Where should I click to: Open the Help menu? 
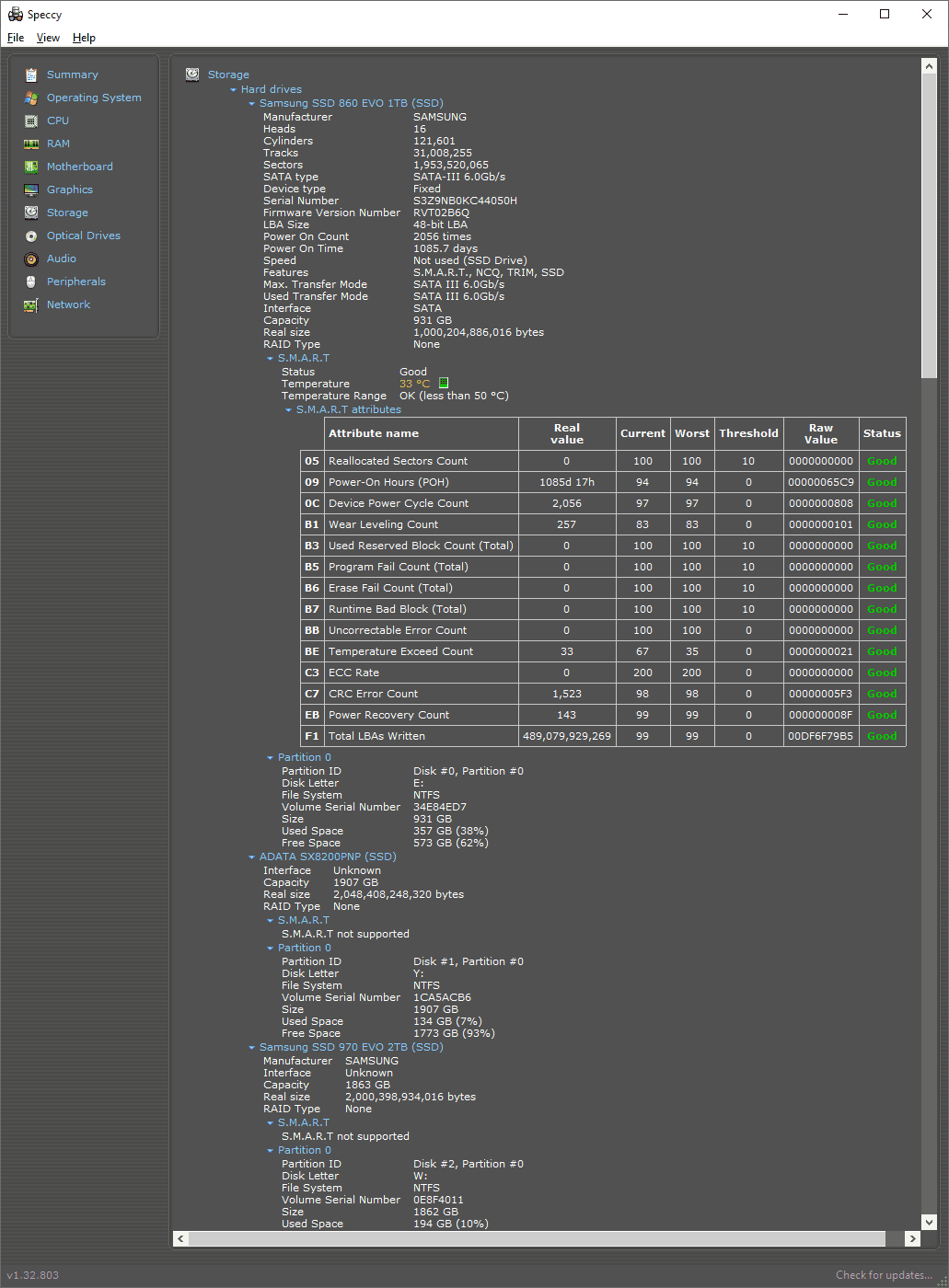[x=84, y=38]
